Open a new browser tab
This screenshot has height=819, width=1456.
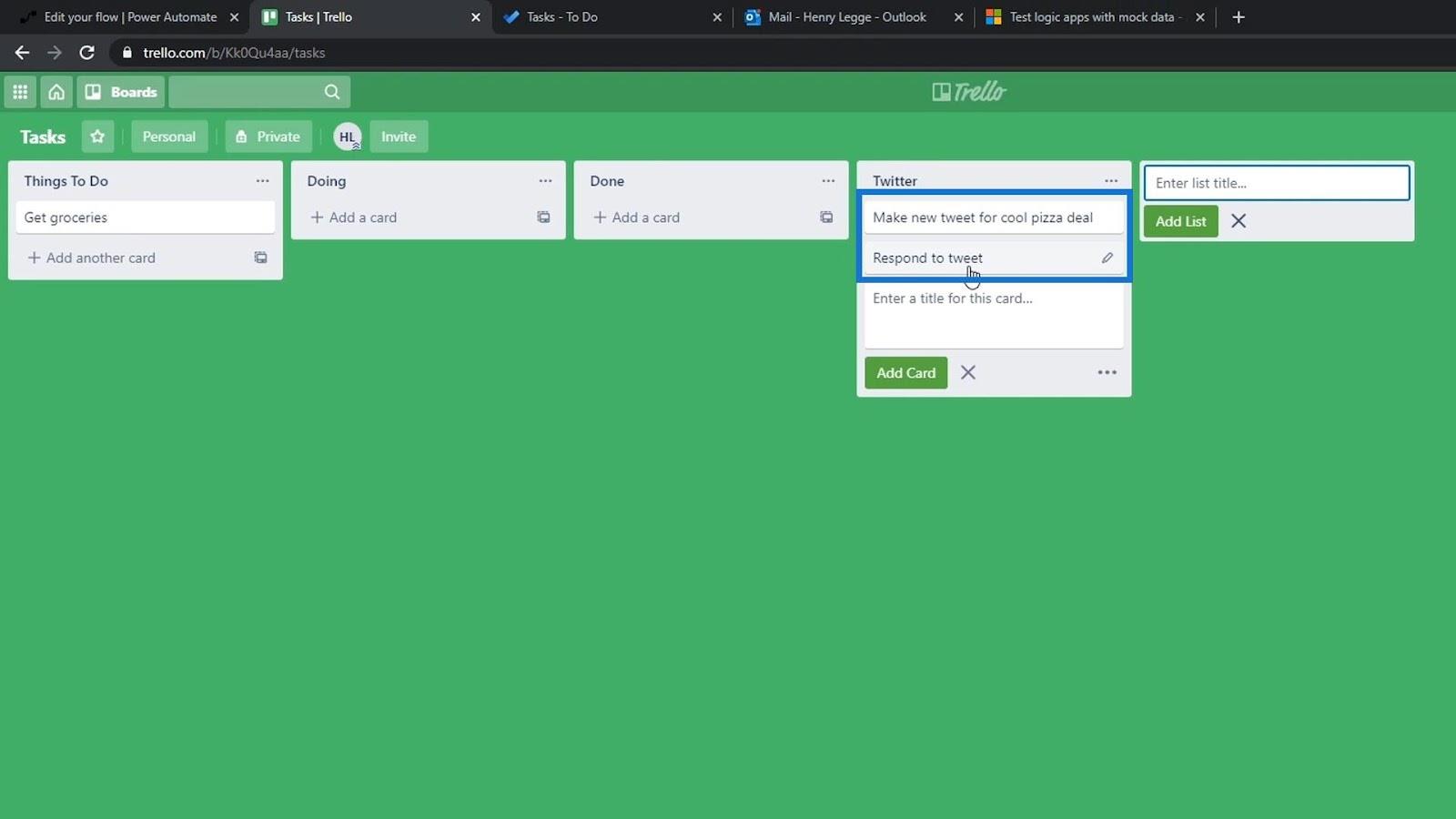(1239, 17)
